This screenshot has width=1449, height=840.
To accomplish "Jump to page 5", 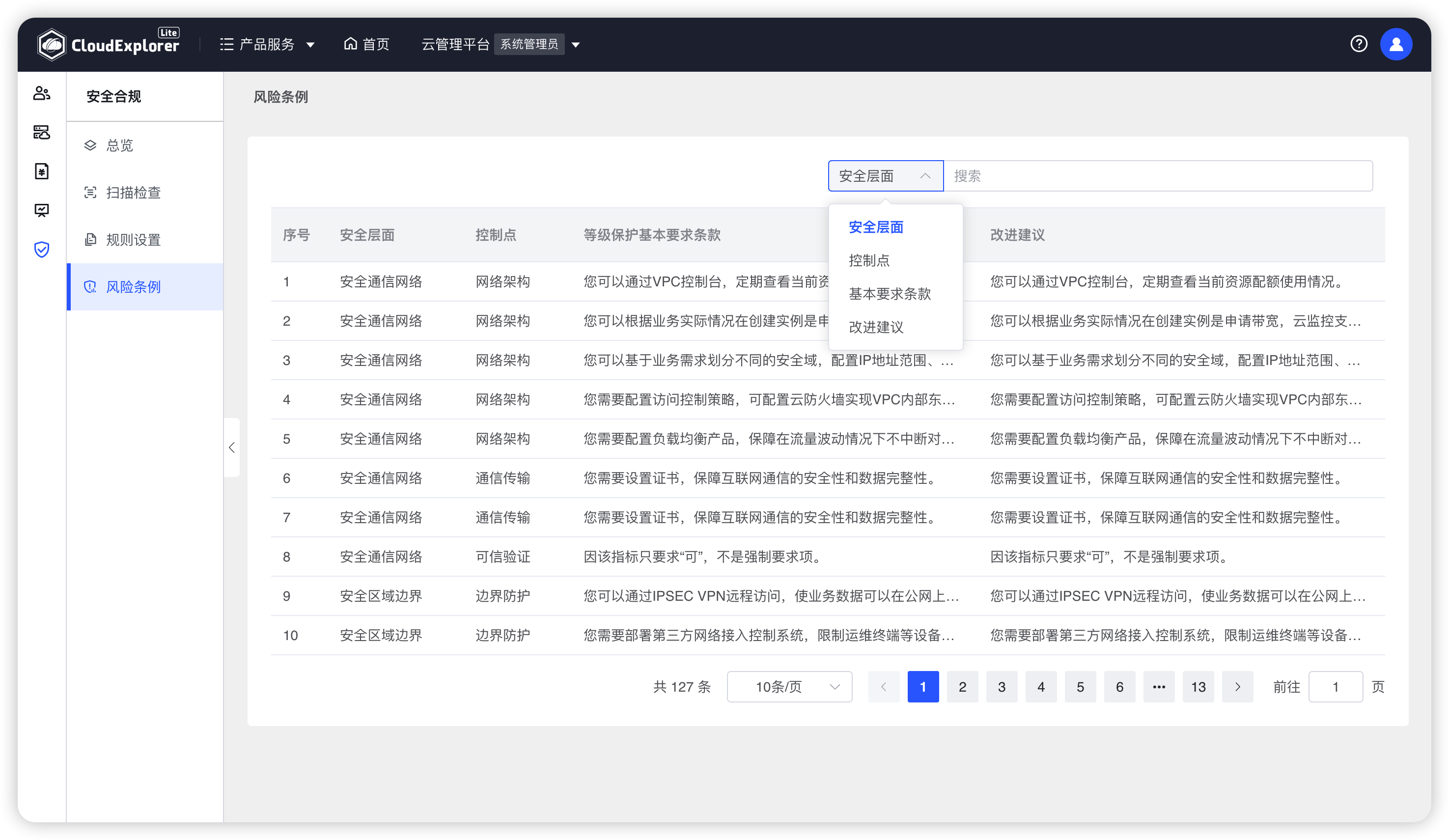I will pos(1081,686).
